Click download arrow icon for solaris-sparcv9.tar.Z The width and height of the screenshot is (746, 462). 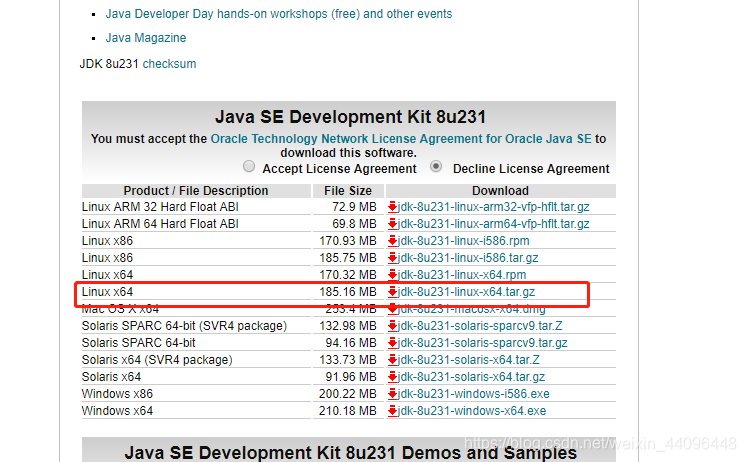[393, 326]
